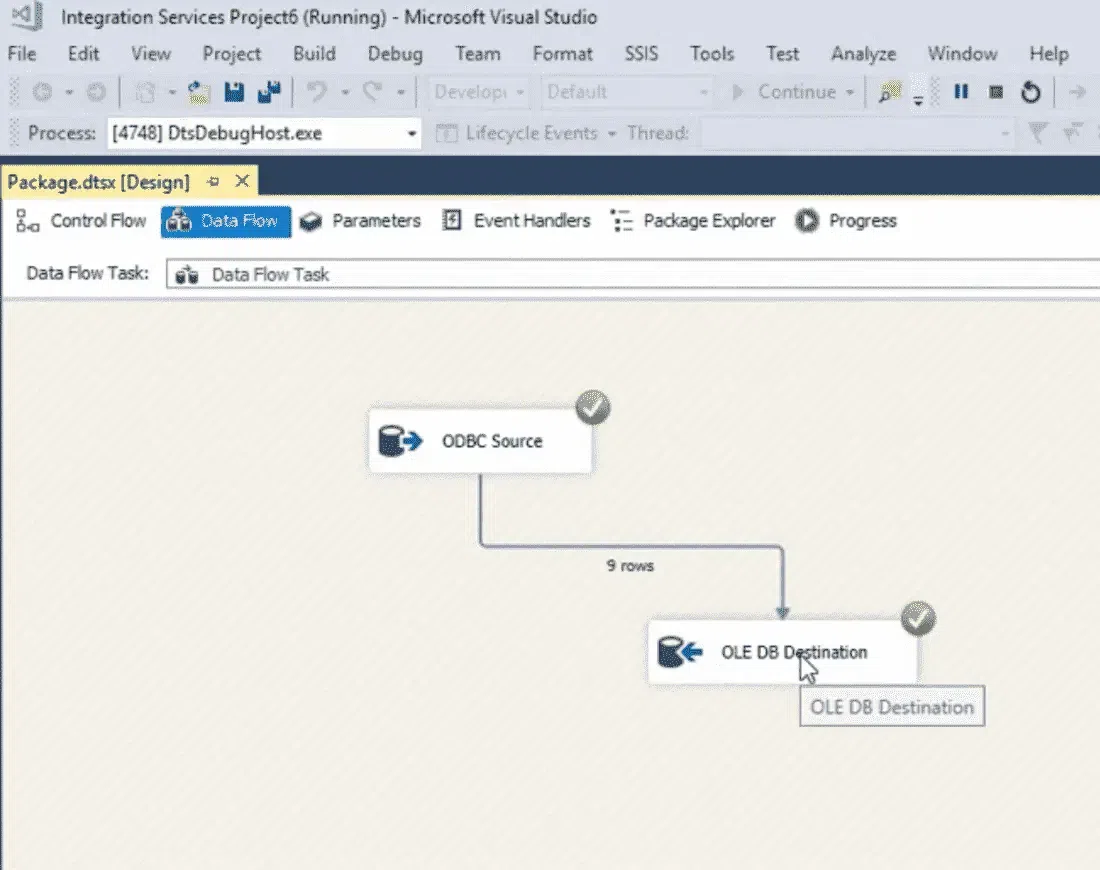Click the Lifecycle Events button

click(516, 133)
